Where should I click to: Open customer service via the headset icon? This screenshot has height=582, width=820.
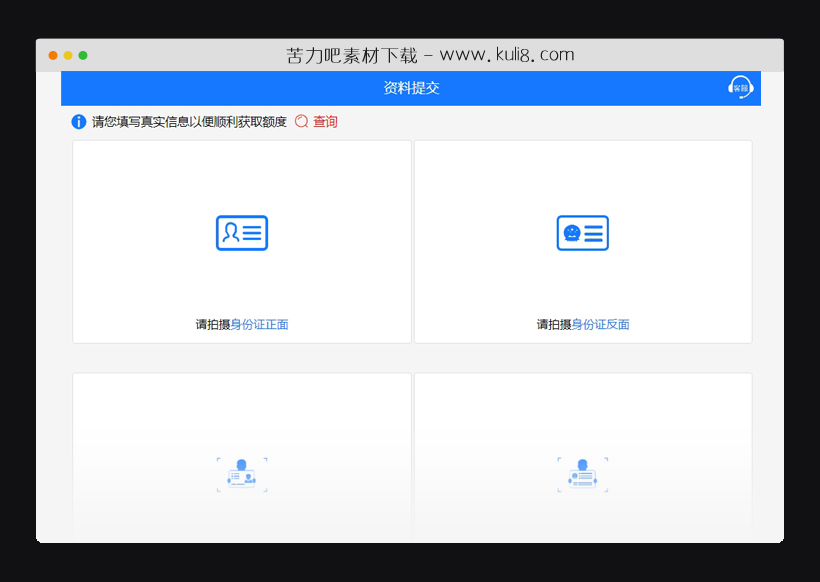tap(741, 89)
